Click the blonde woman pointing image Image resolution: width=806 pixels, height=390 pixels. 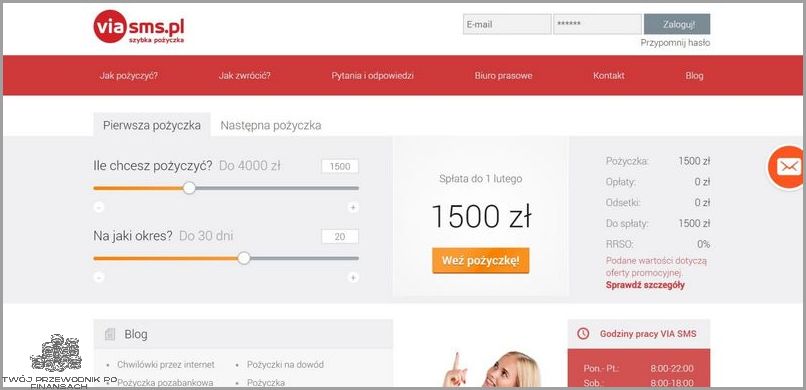click(x=492, y=369)
